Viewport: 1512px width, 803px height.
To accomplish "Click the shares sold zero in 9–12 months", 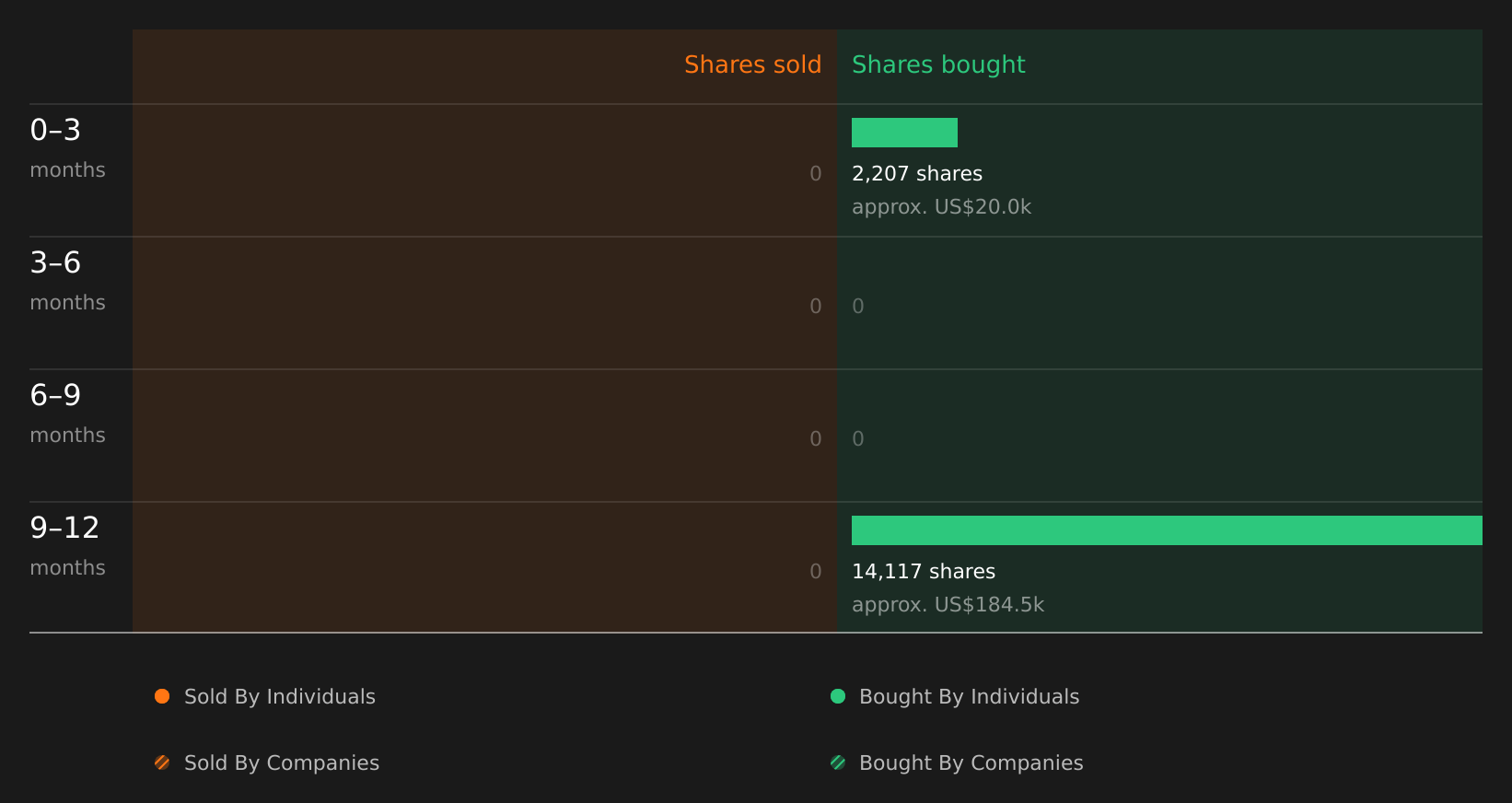I will pos(816,572).
